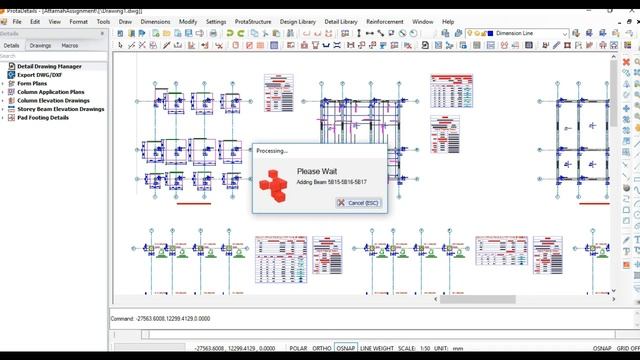Click the yellow striped icon at toolbar end

coord(628,45)
